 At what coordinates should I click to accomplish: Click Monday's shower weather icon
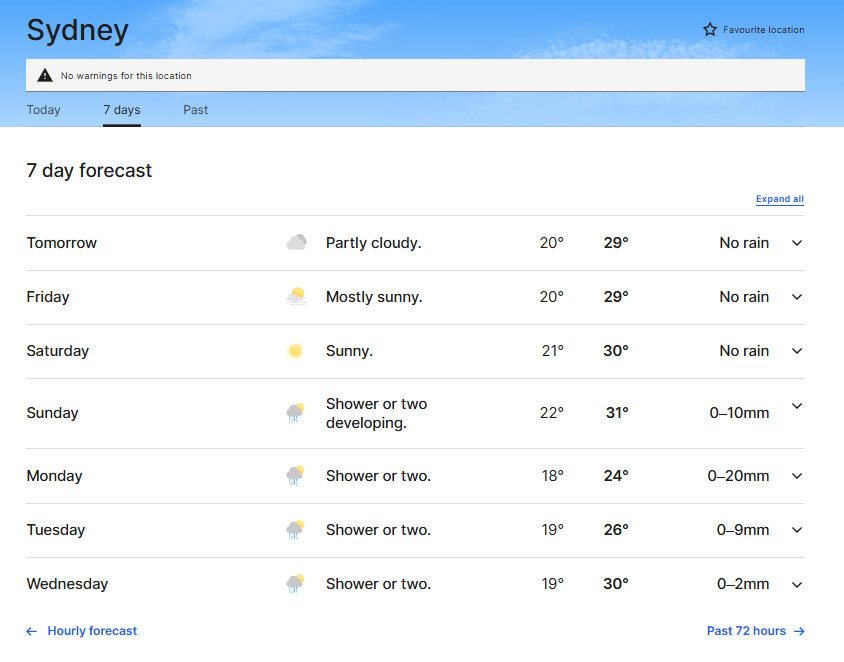[295, 476]
